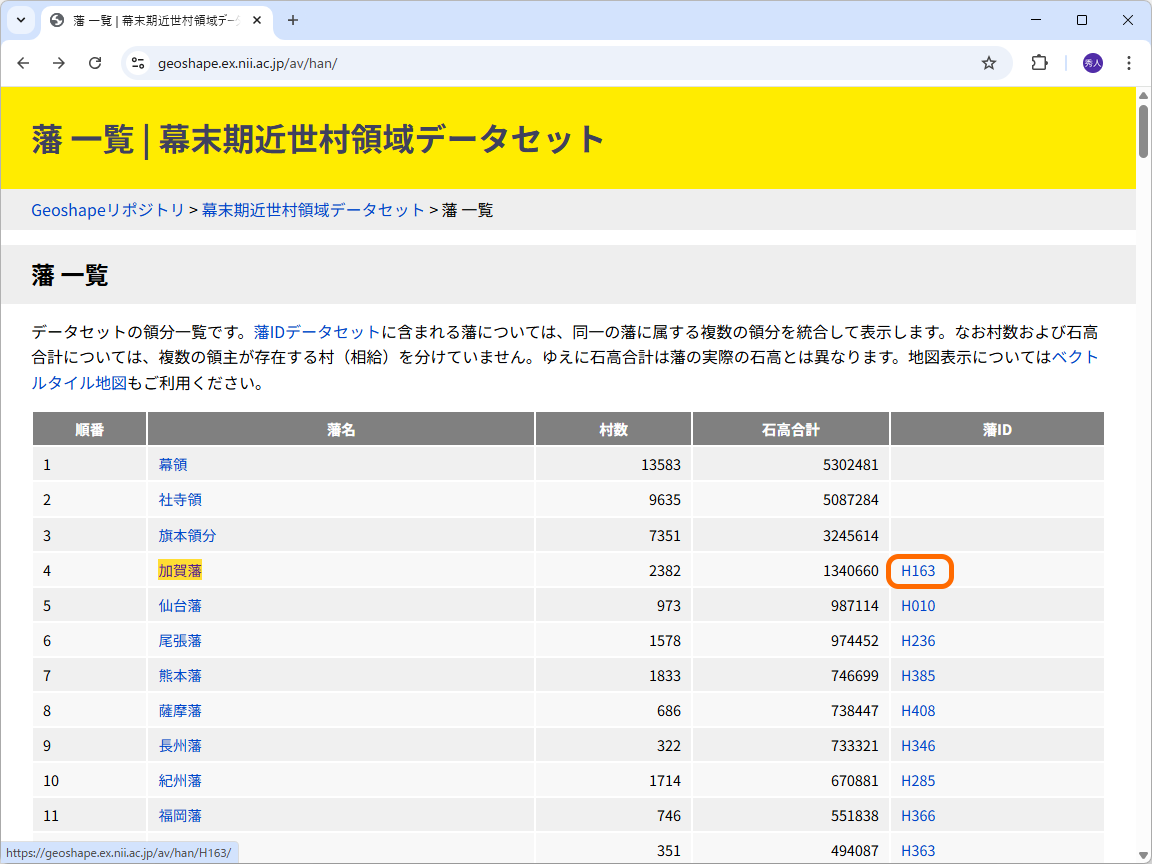The width and height of the screenshot is (1152, 864).
Task: Open the tab search chevron dropdown
Action: pos(20,20)
